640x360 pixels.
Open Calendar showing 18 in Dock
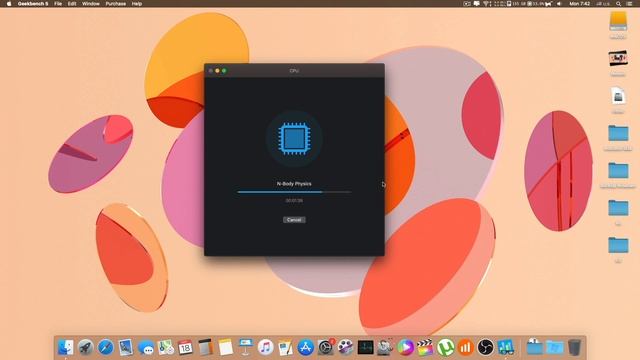pyautogui.click(x=185, y=347)
